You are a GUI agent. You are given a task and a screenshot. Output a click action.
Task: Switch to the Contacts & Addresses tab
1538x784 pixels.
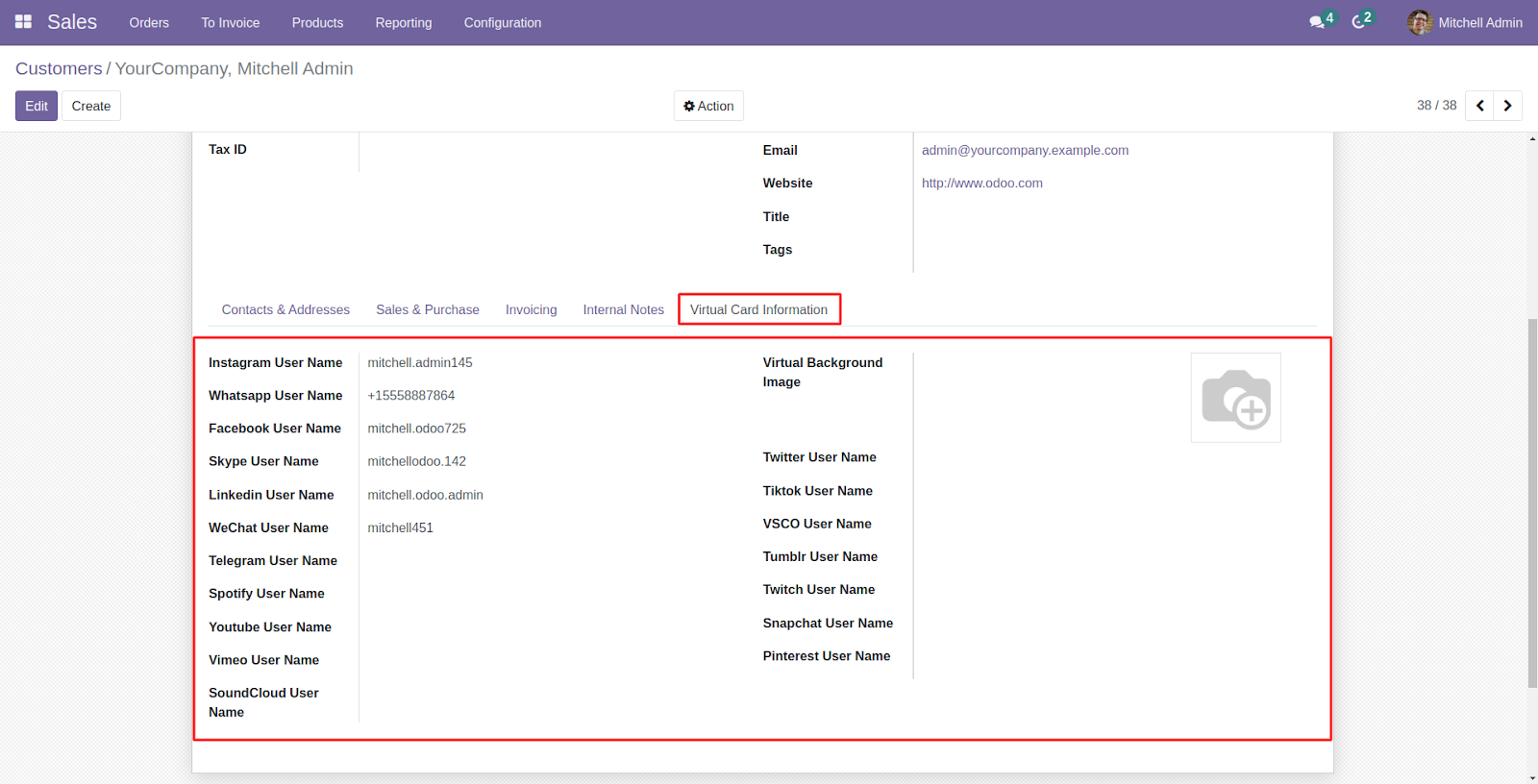click(x=285, y=309)
